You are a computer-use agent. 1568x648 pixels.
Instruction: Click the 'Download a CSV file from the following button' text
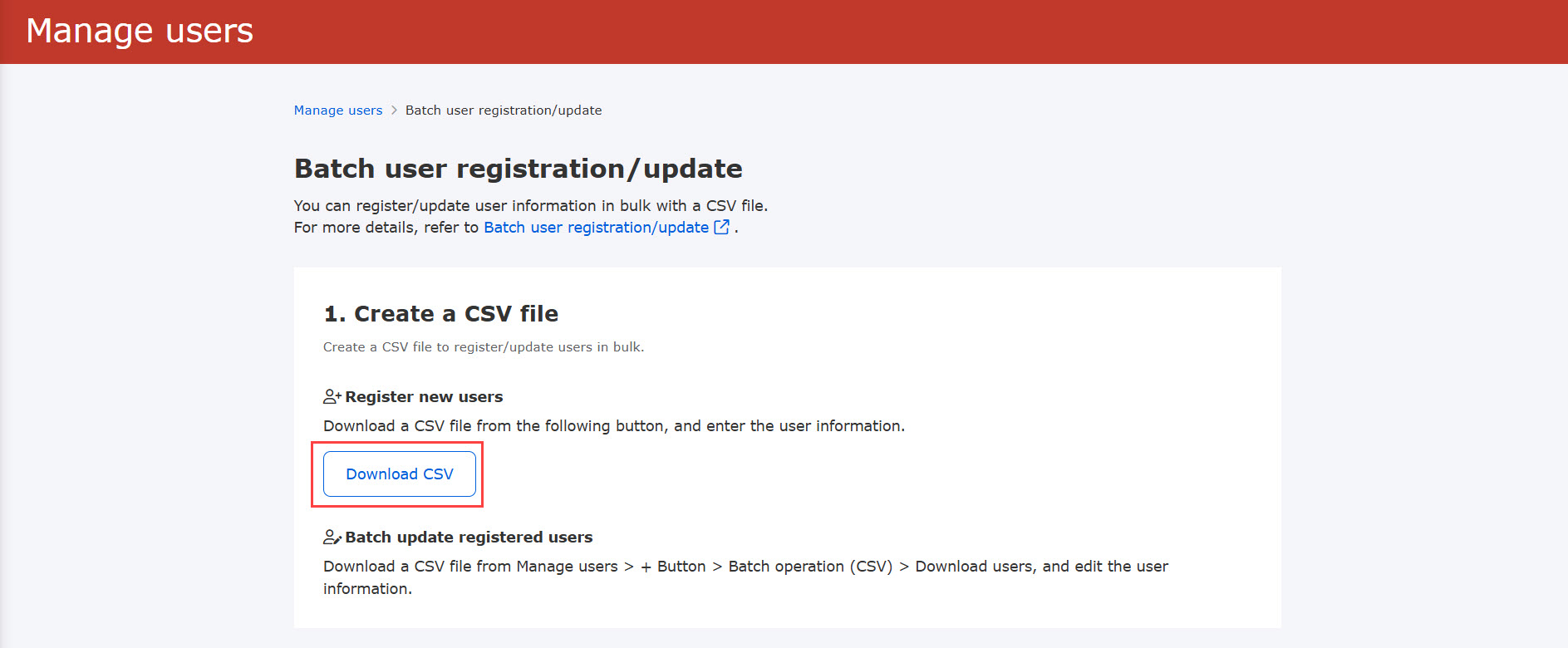[x=613, y=426]
